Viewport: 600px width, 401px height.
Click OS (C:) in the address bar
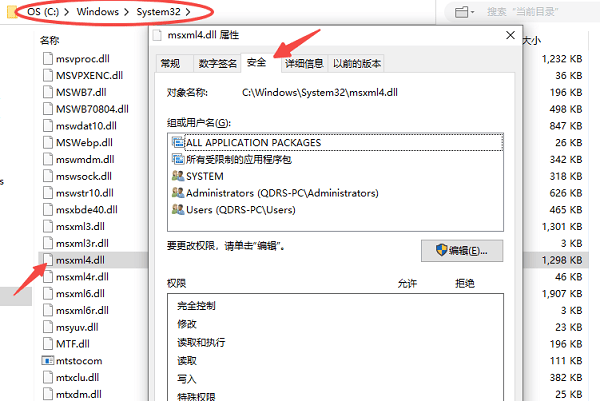(x=43, y=12)
